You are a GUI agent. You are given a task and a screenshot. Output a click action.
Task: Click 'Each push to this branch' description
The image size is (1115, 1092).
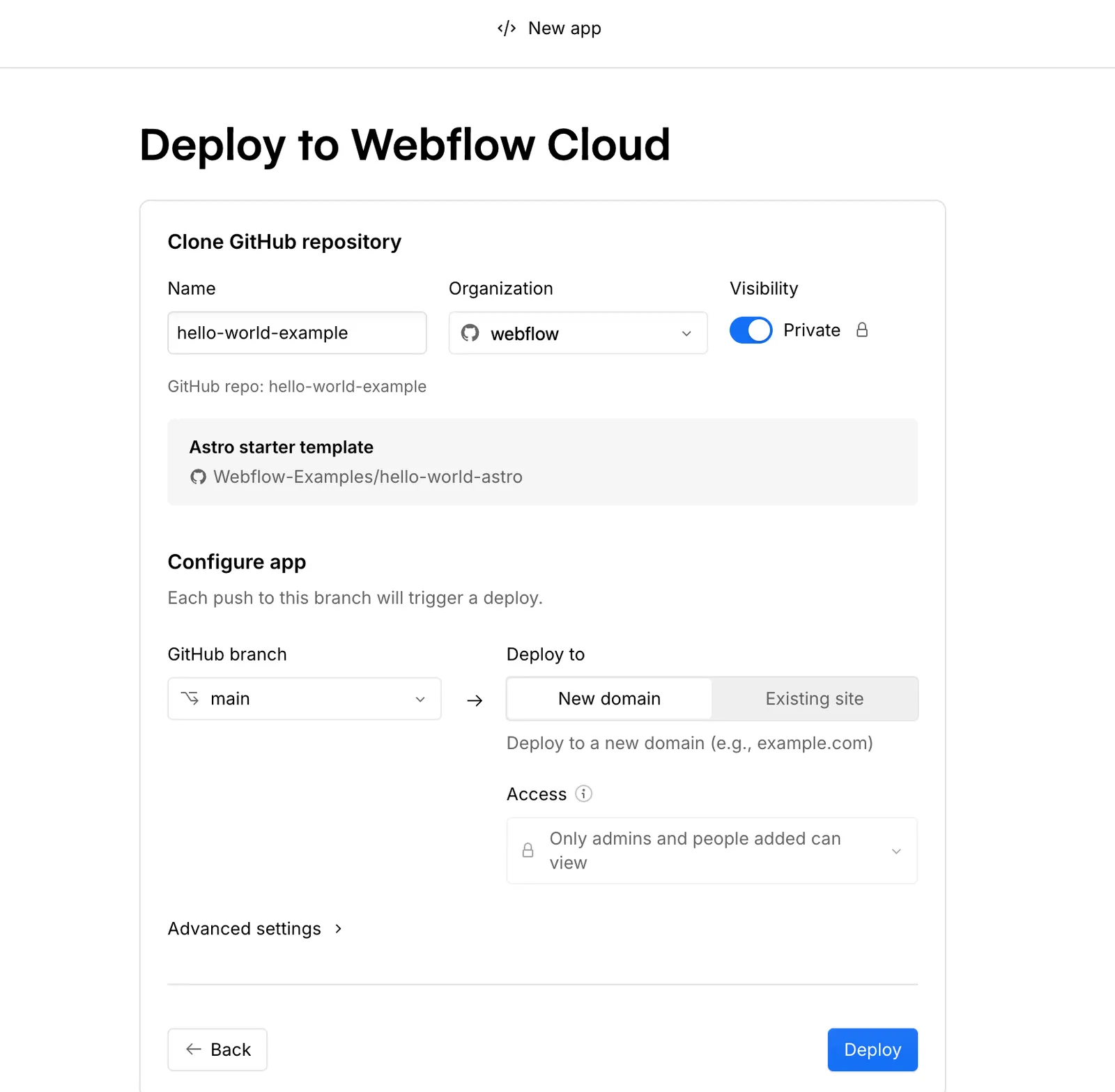click(355, 598)
